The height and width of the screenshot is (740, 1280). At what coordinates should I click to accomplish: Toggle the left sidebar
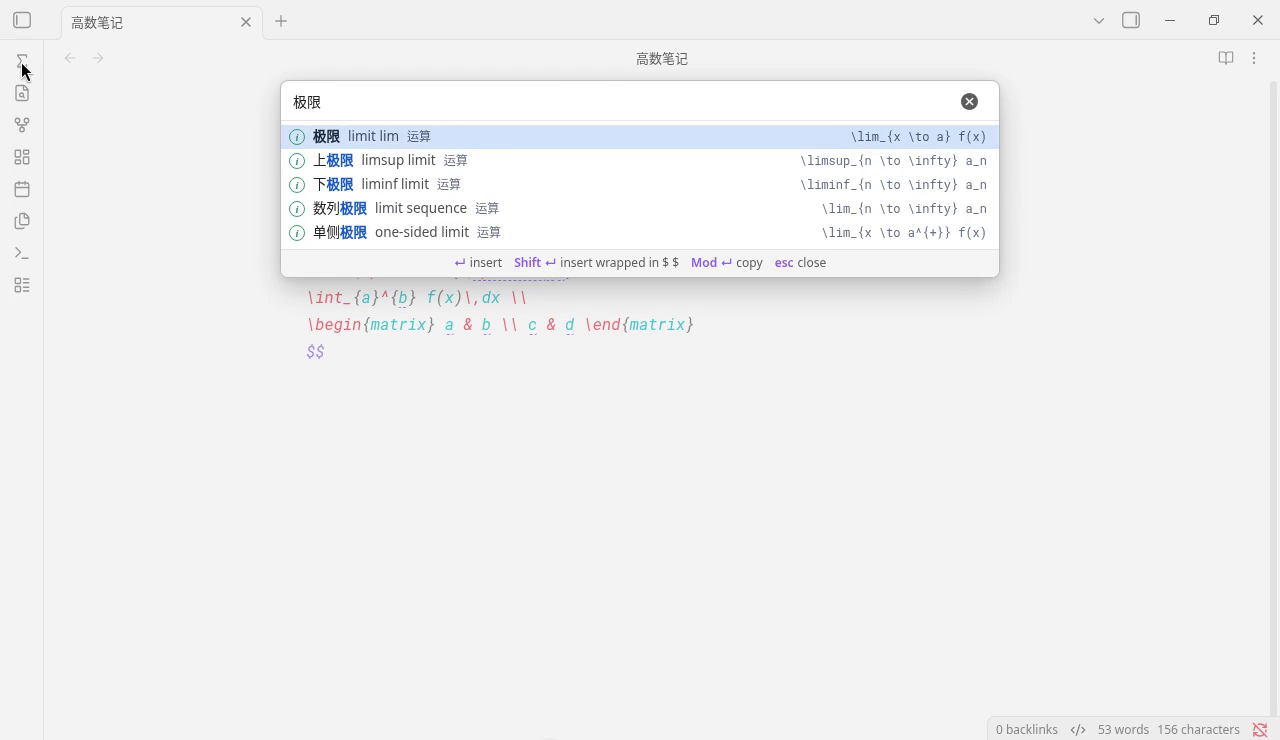point(22,20)
